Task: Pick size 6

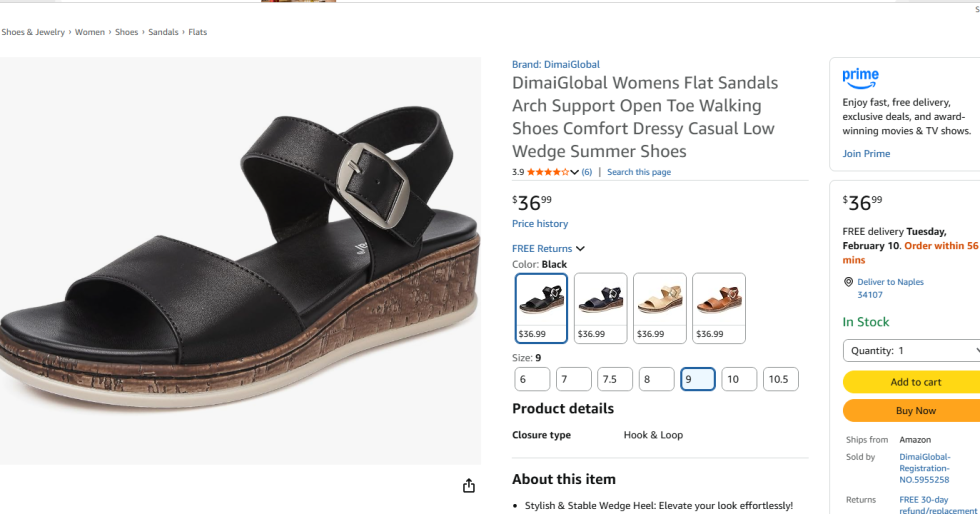Action: coord(532,380)
